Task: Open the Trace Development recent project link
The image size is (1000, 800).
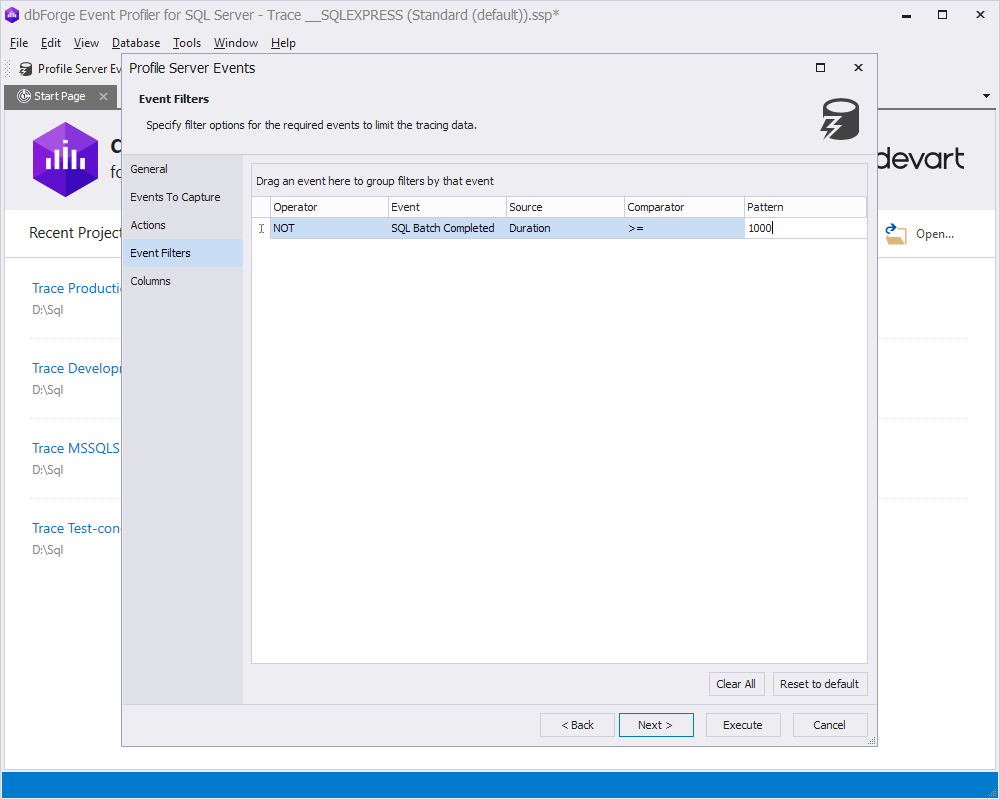Action: [x=77, y=369]
